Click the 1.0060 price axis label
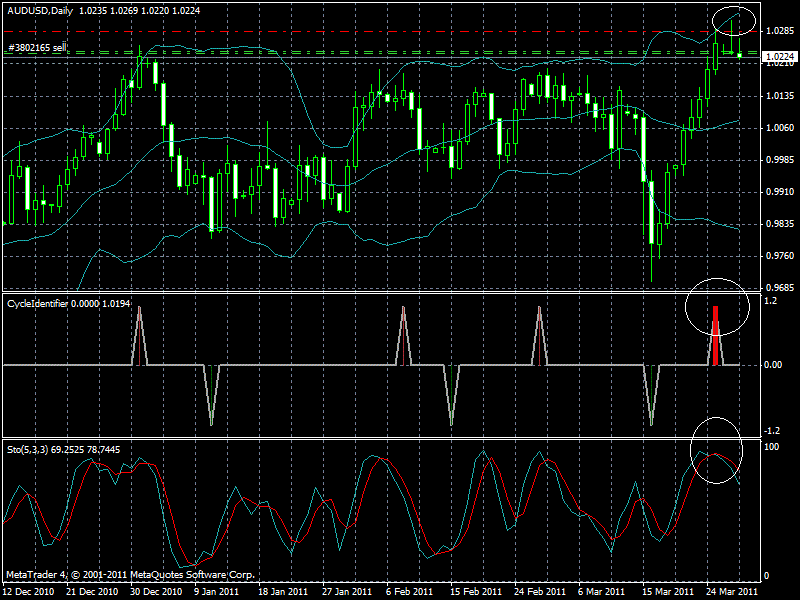Viewport: 800px width, 600px height. pyautogui.click(x=780, y=128)
